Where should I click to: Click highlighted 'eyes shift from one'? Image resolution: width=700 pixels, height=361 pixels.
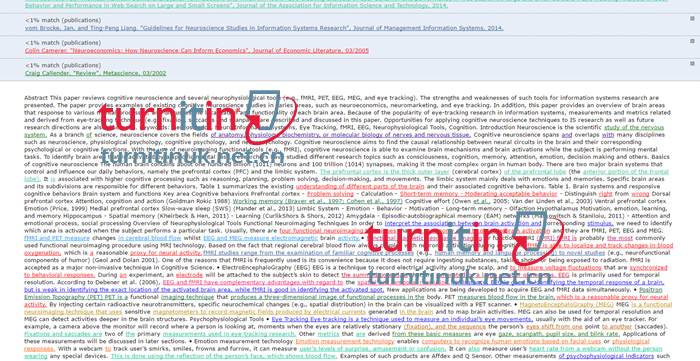click(x=553, y=327)
